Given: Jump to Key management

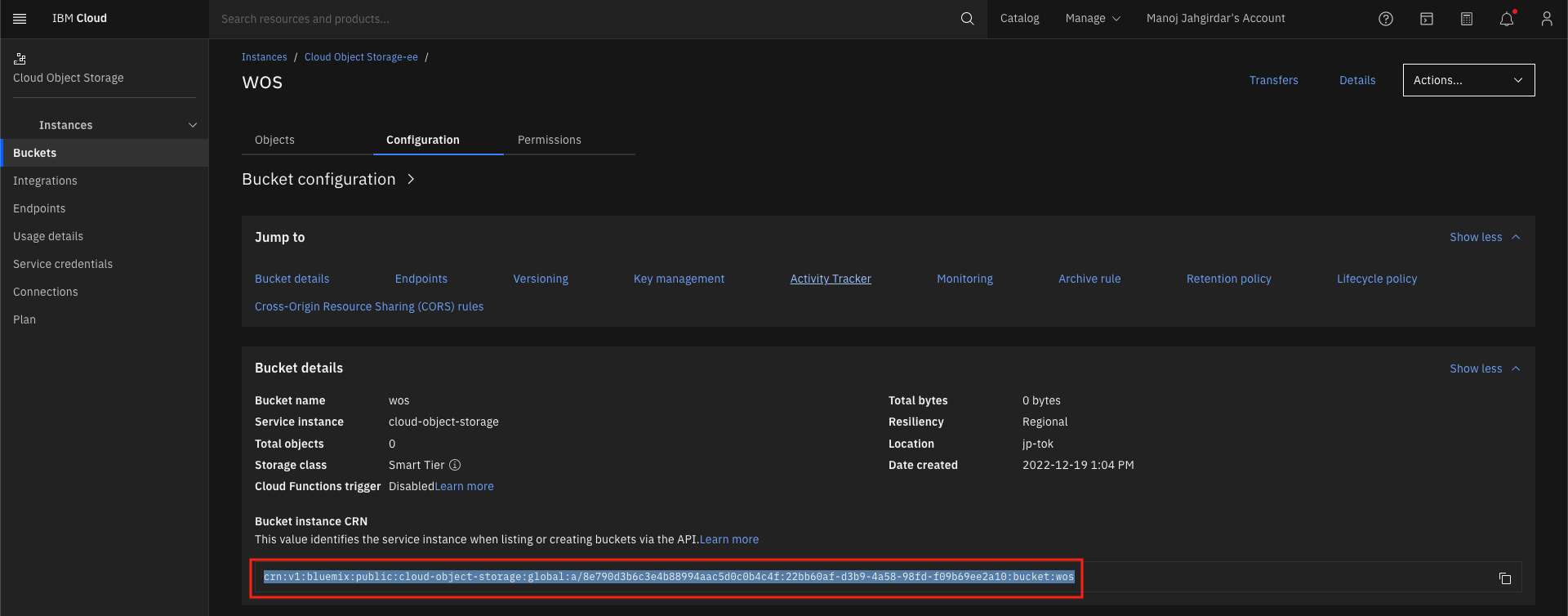Looking at the screenshot, I should point(679,279).
